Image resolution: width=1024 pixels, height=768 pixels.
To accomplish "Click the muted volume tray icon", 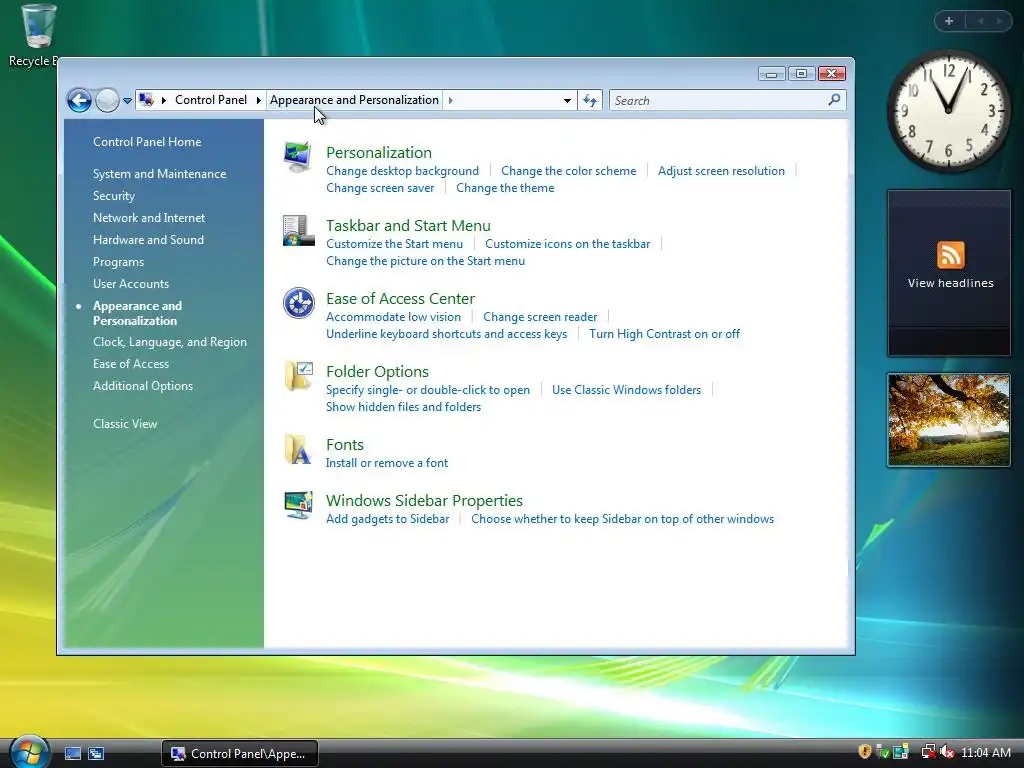I will (948, 752).
